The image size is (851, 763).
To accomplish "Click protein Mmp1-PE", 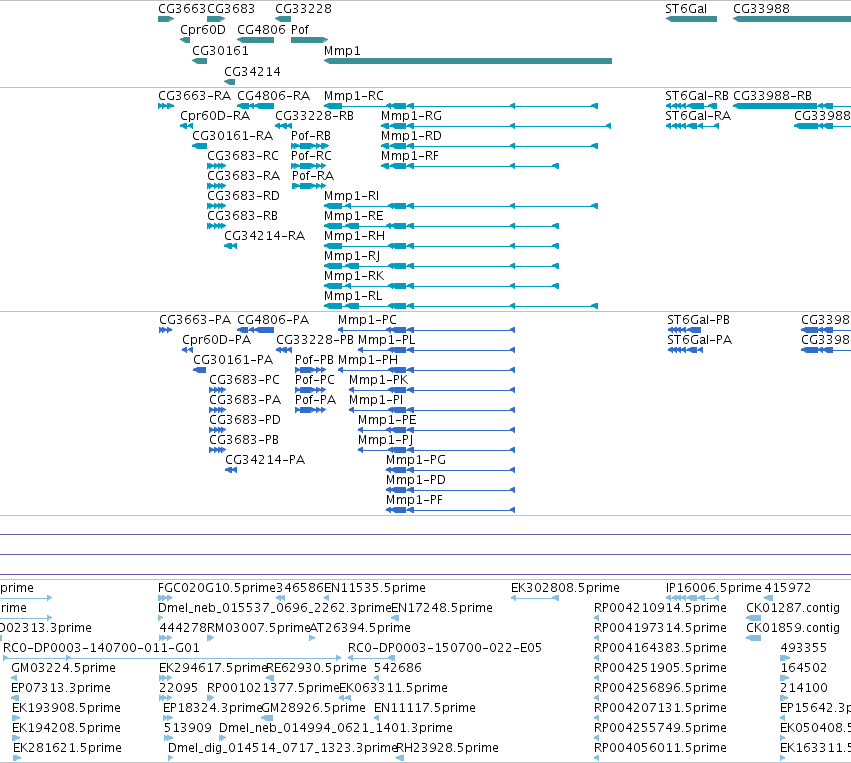I will click(x=436, y=430).
